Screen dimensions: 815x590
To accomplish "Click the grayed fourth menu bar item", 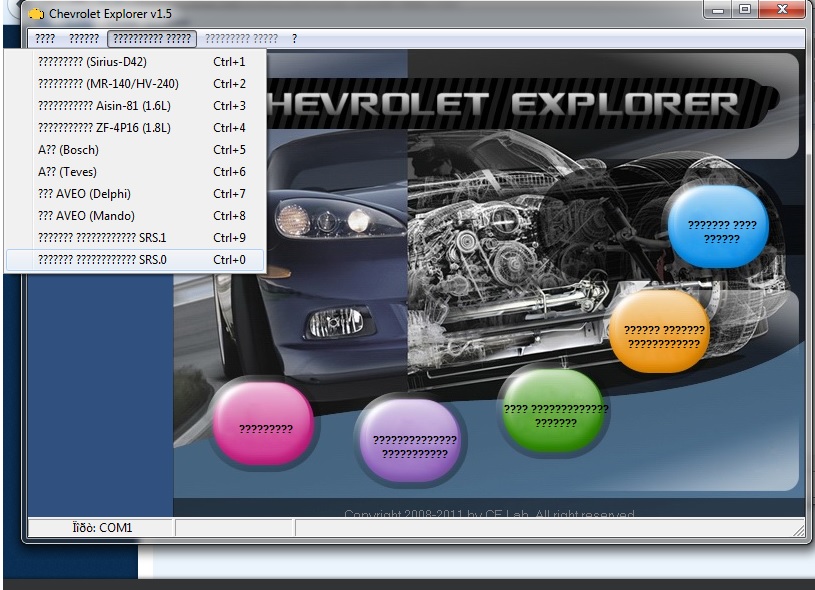I will (x=241, y=38).
